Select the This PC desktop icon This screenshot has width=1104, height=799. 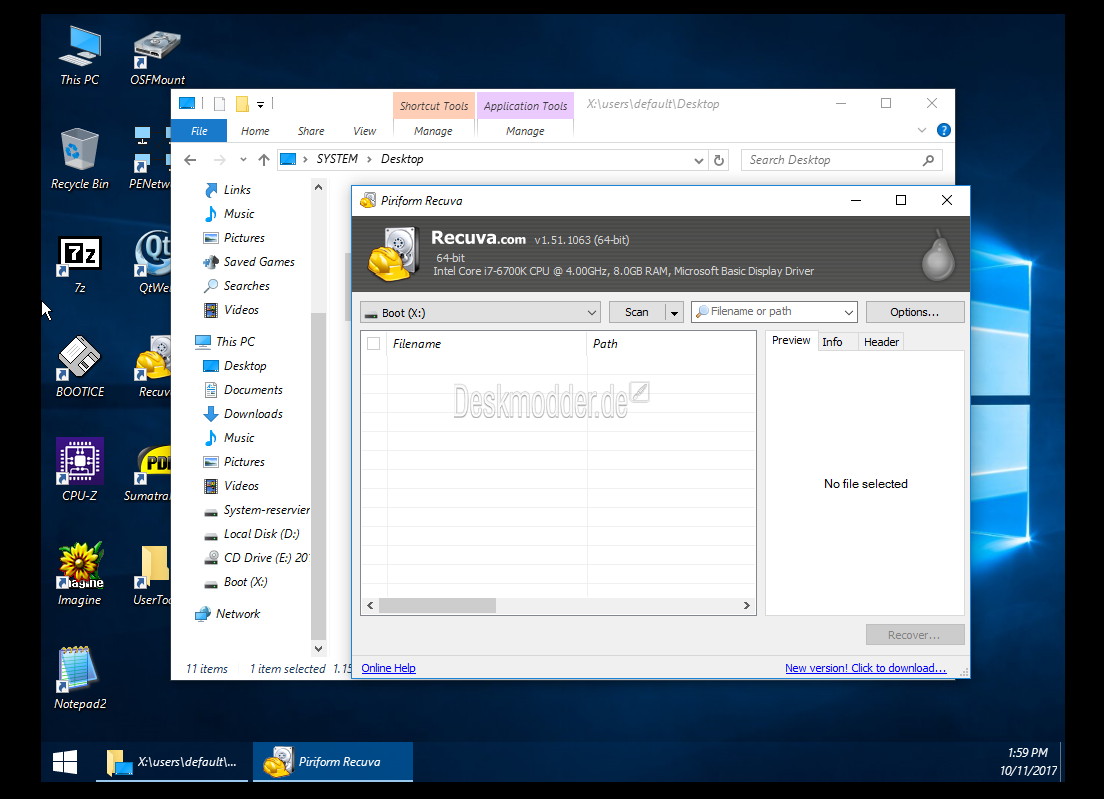tap(80, 56)
